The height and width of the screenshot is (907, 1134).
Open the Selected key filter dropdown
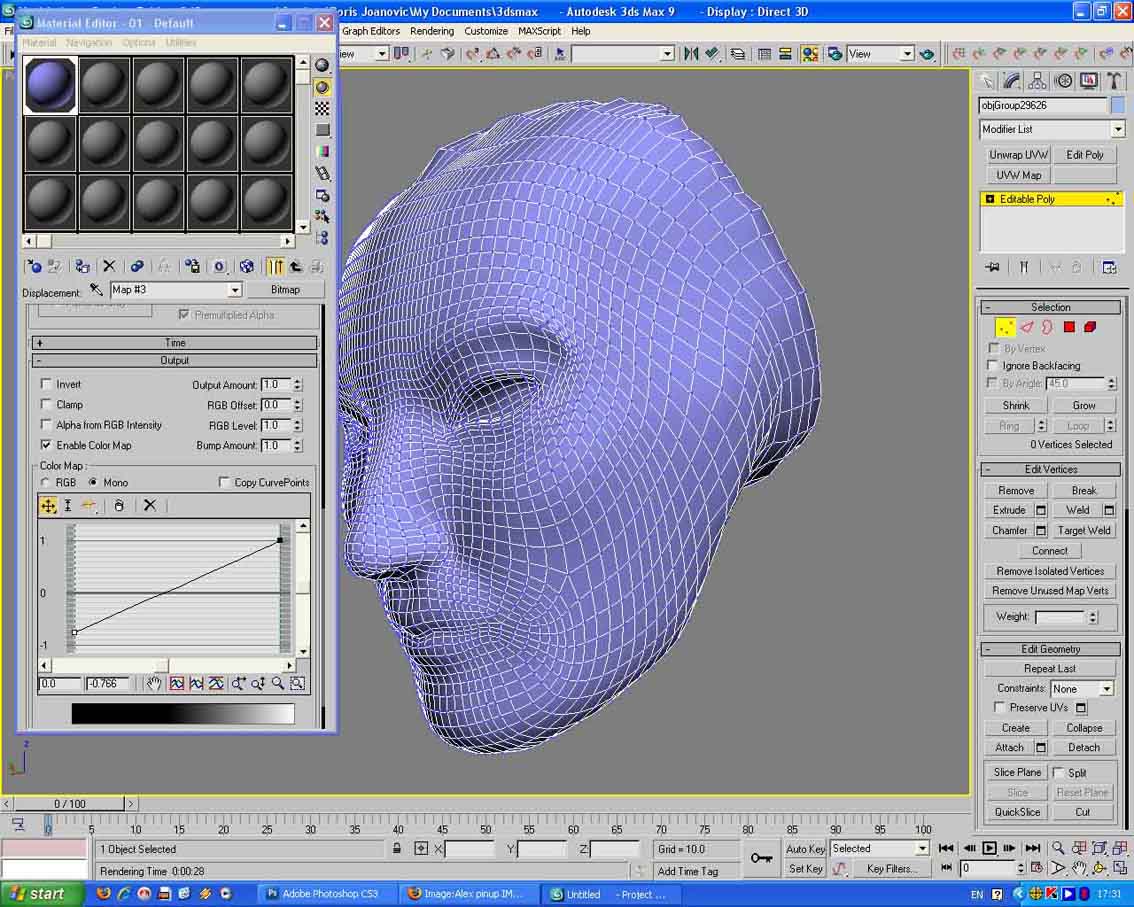click(x=922, y=848)
